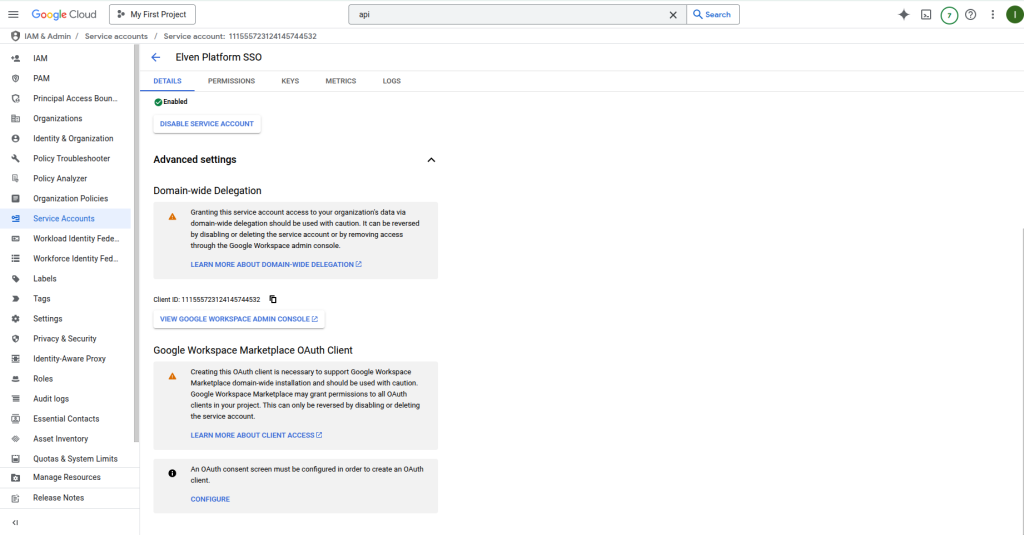Click the Organizations sidebar icon
This screenshot has height=535, width=1024.
click(16, 118)
